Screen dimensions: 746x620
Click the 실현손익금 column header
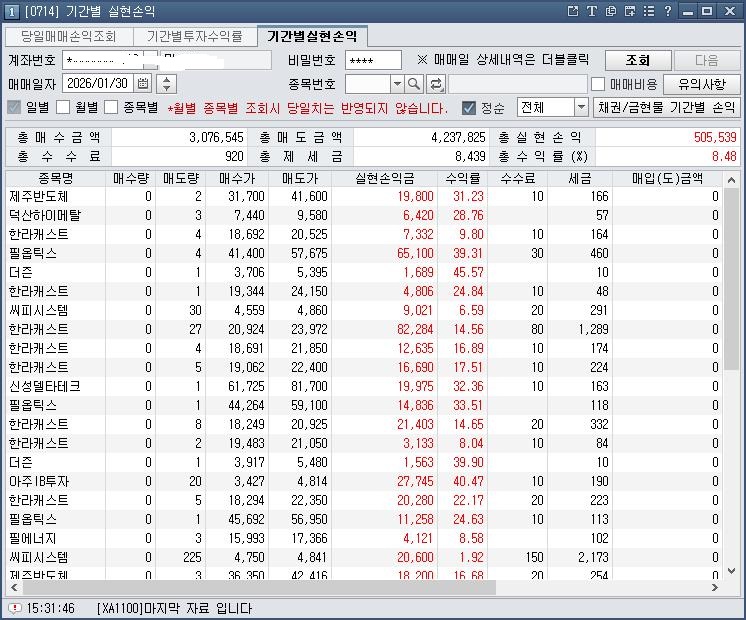(x=385, y=178)
